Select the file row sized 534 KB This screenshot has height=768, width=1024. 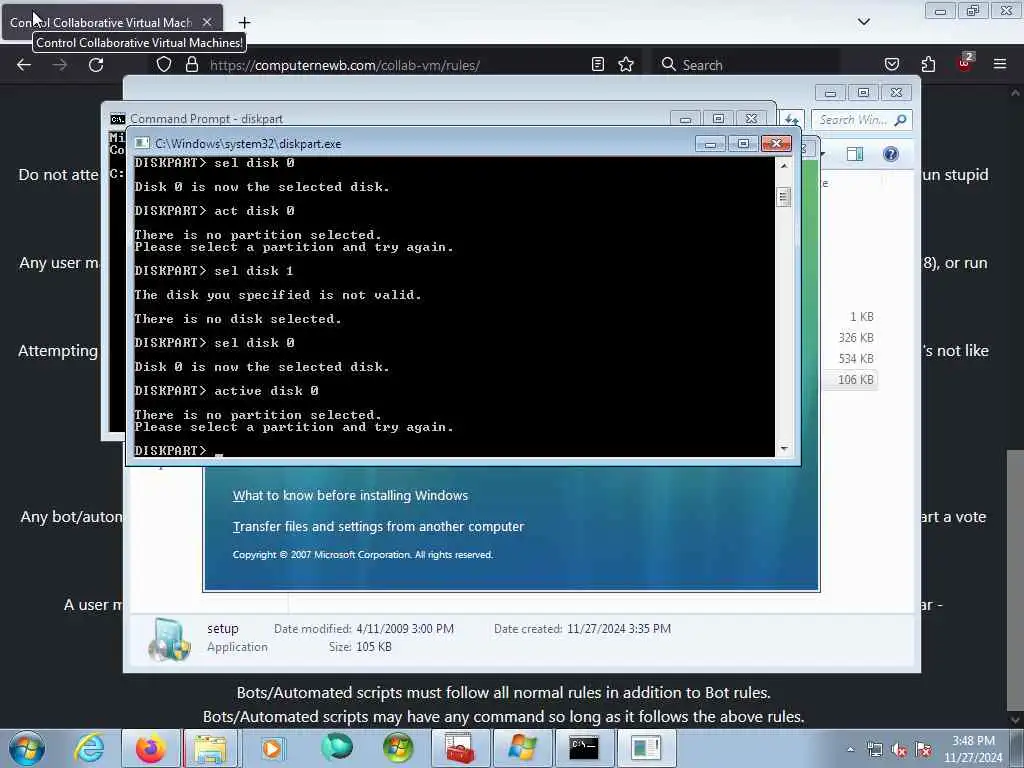point(856,359)
